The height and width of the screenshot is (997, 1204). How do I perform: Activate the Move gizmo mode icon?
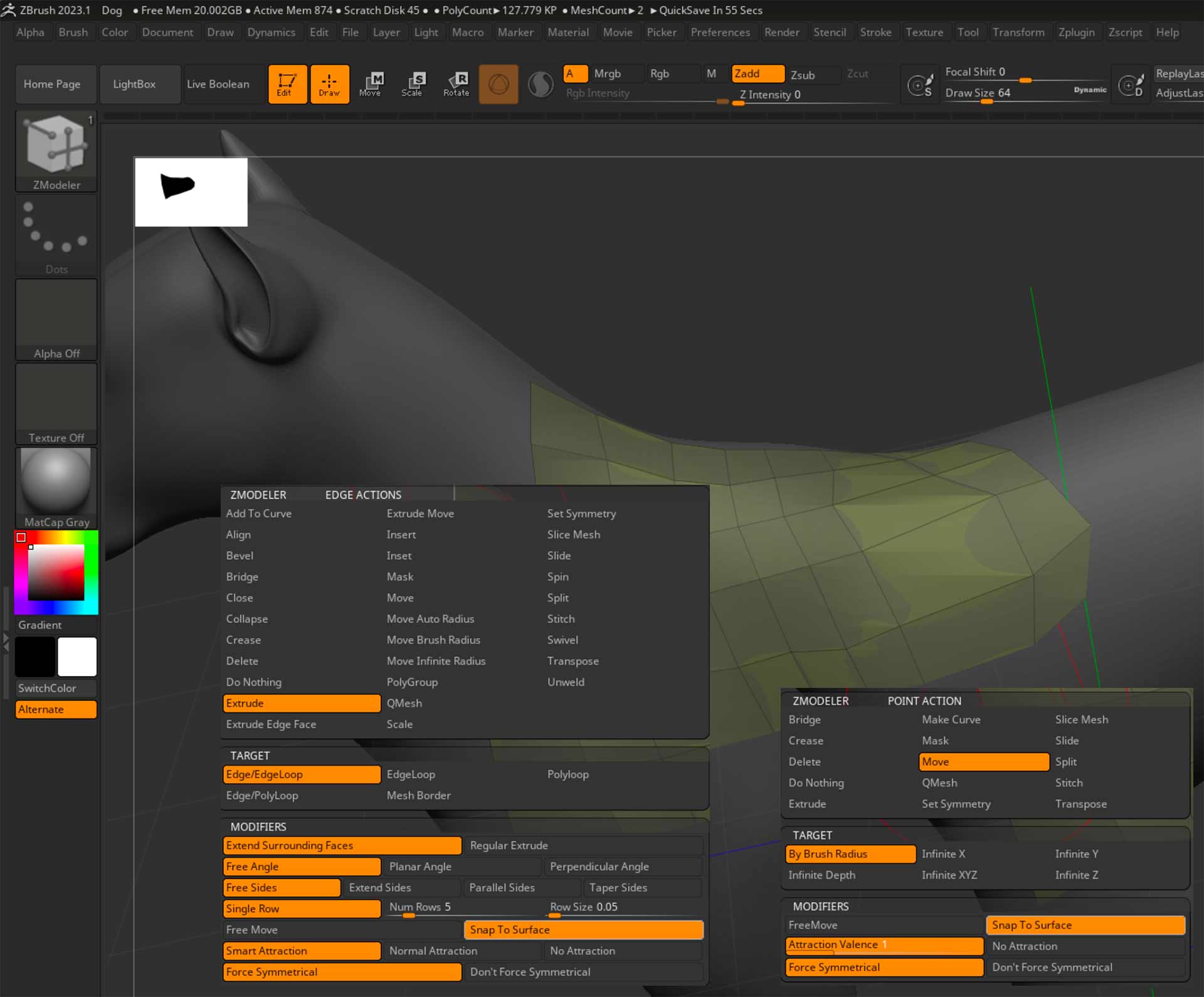coord(370,84)
